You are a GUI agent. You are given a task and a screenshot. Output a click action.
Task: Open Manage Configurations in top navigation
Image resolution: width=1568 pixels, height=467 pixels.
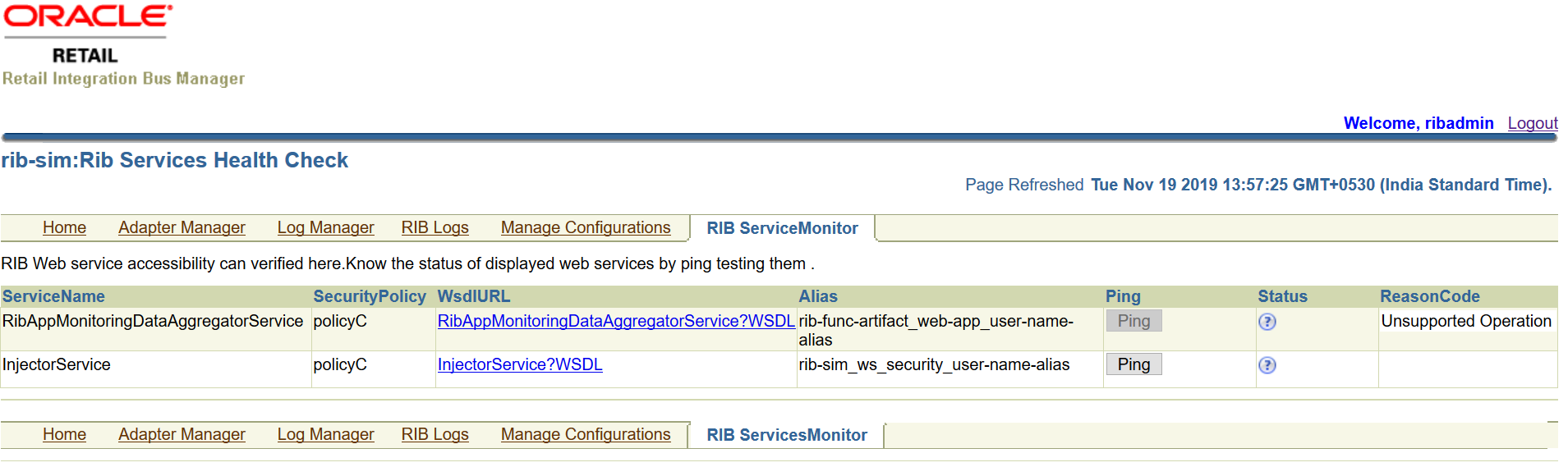click(x=586, y=227)
